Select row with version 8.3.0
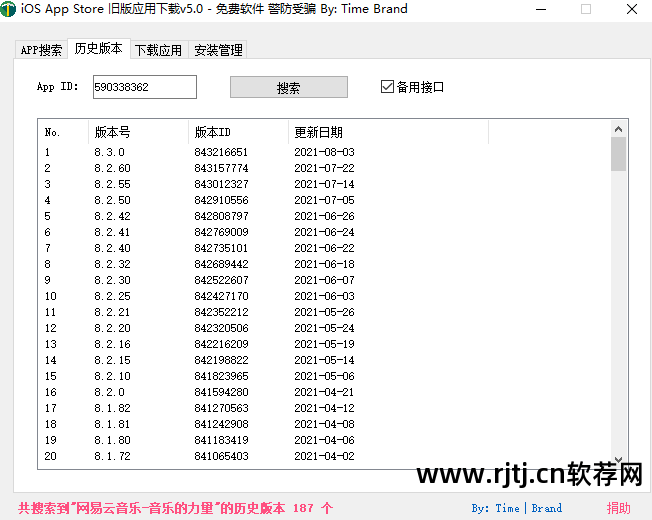 click(324, 152)
